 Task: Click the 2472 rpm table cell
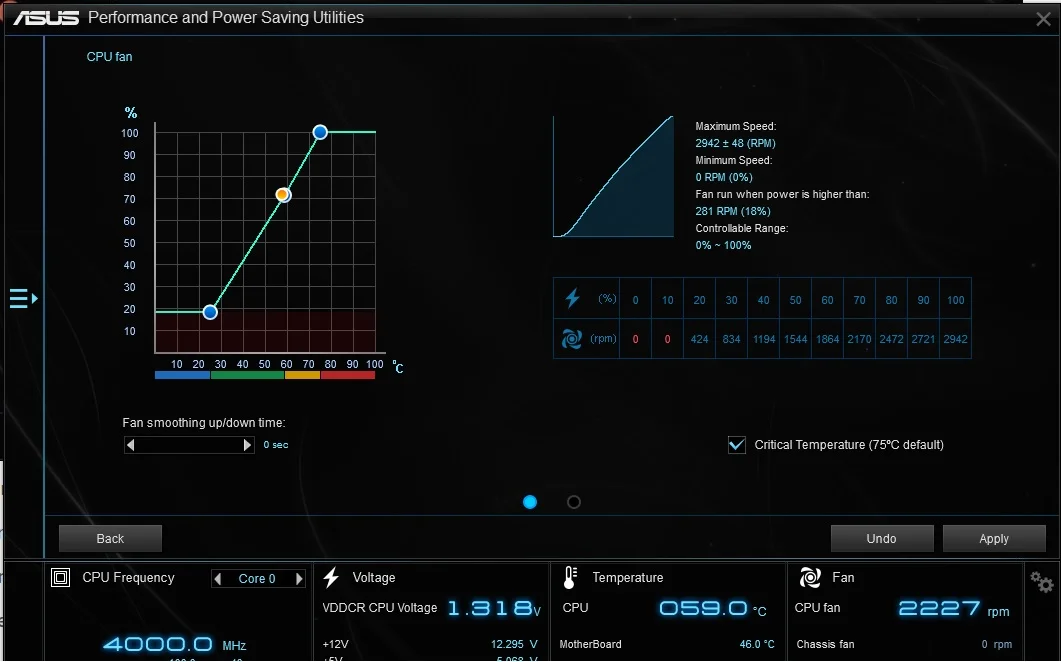pyautogui.click(x=891, y=339)
